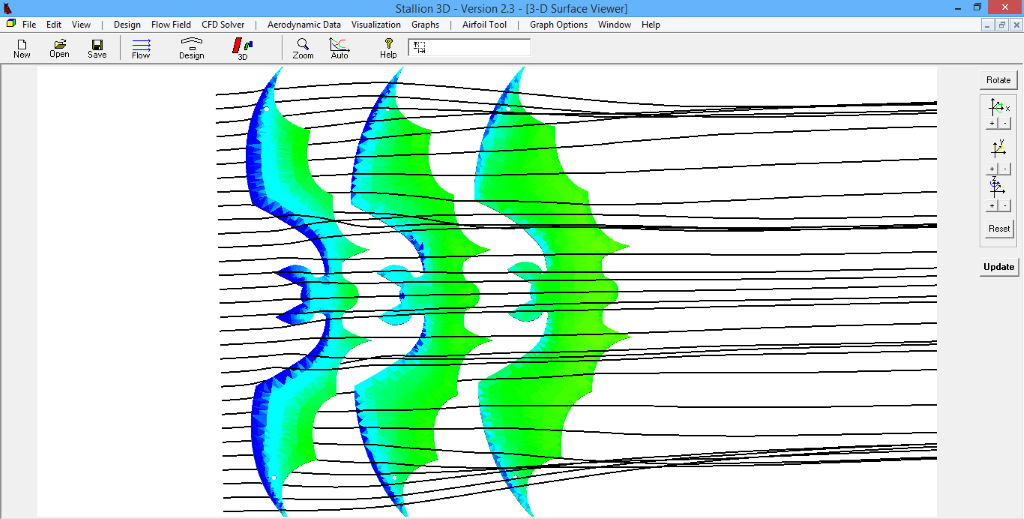Viewport: 1024px width, 519px height.
Task: Close the inner 3-D Surface Viewer window
Action: pos(1016,25)
